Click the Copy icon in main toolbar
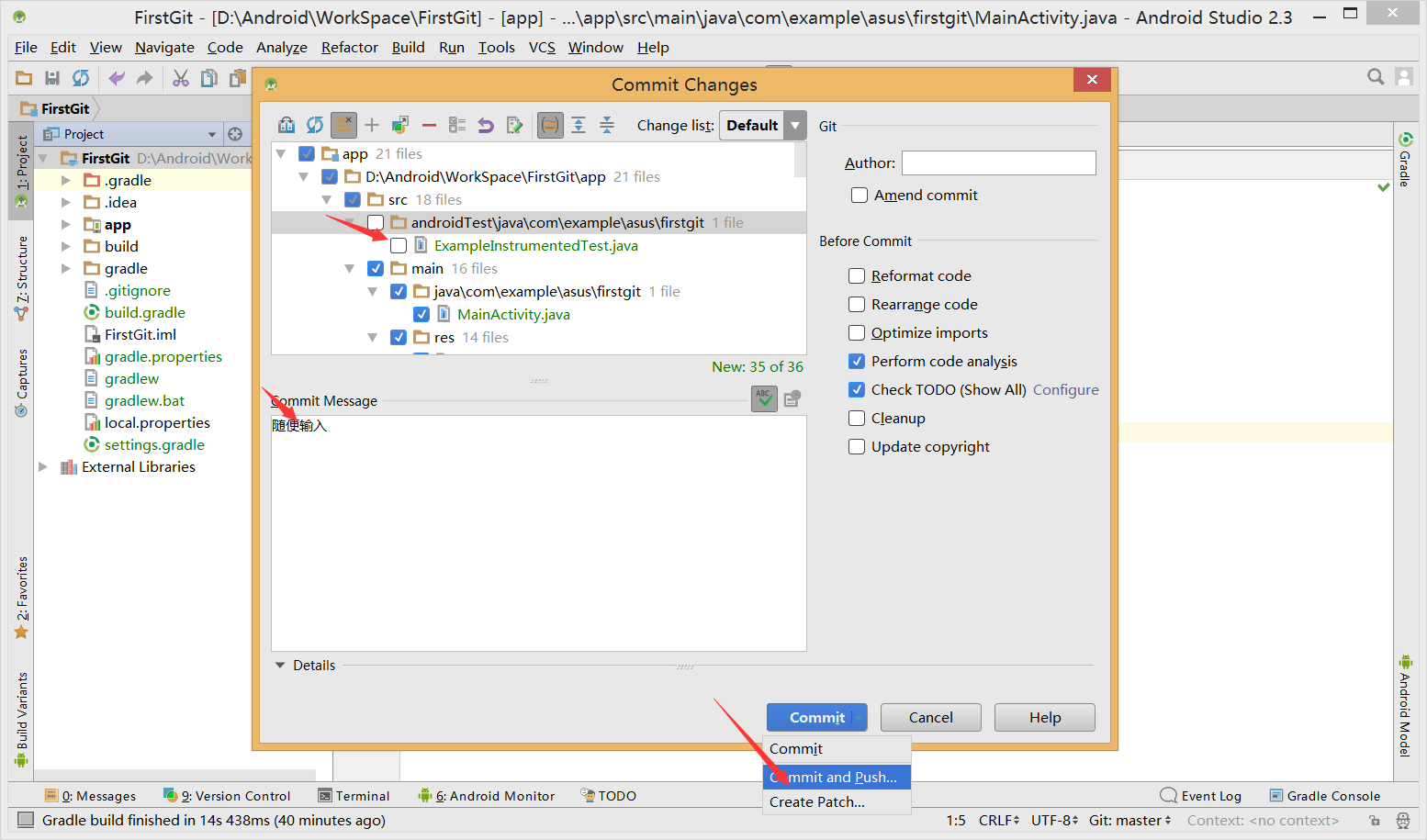The image size is (1427, 840). [209, 79]
